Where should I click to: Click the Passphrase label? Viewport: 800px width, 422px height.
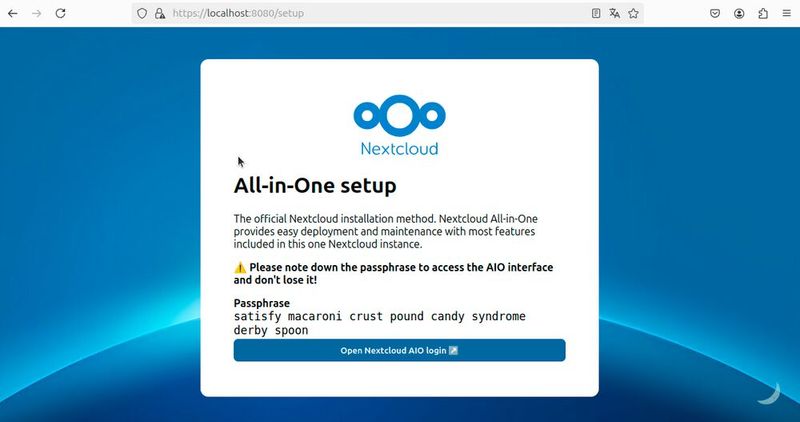(262, 303)
